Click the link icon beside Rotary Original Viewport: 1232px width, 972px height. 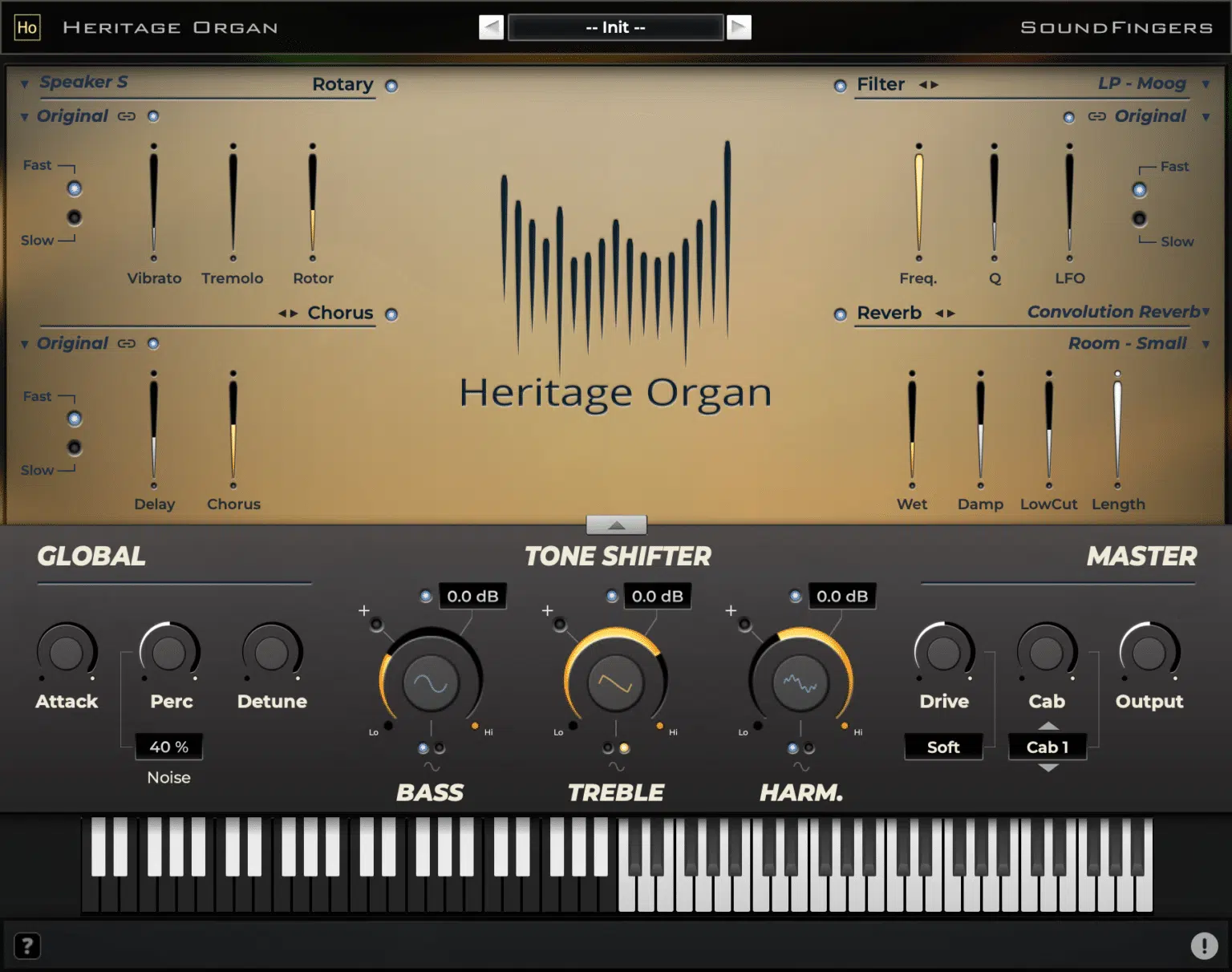127,116
